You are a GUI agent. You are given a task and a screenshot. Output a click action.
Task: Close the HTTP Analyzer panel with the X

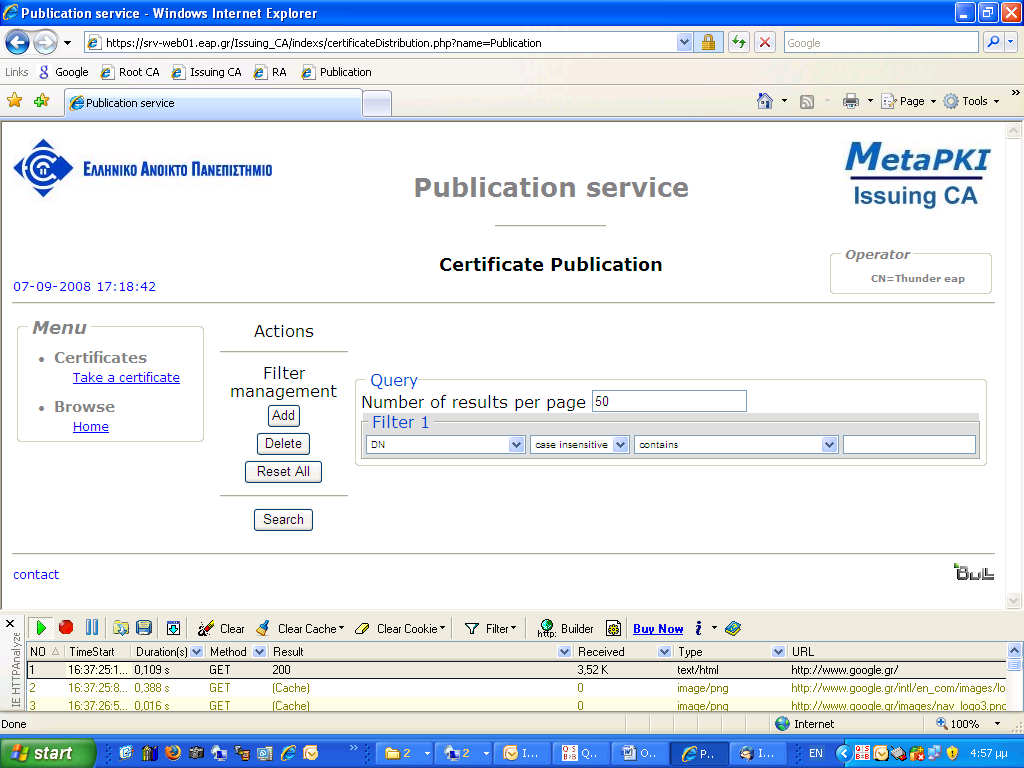10,624
